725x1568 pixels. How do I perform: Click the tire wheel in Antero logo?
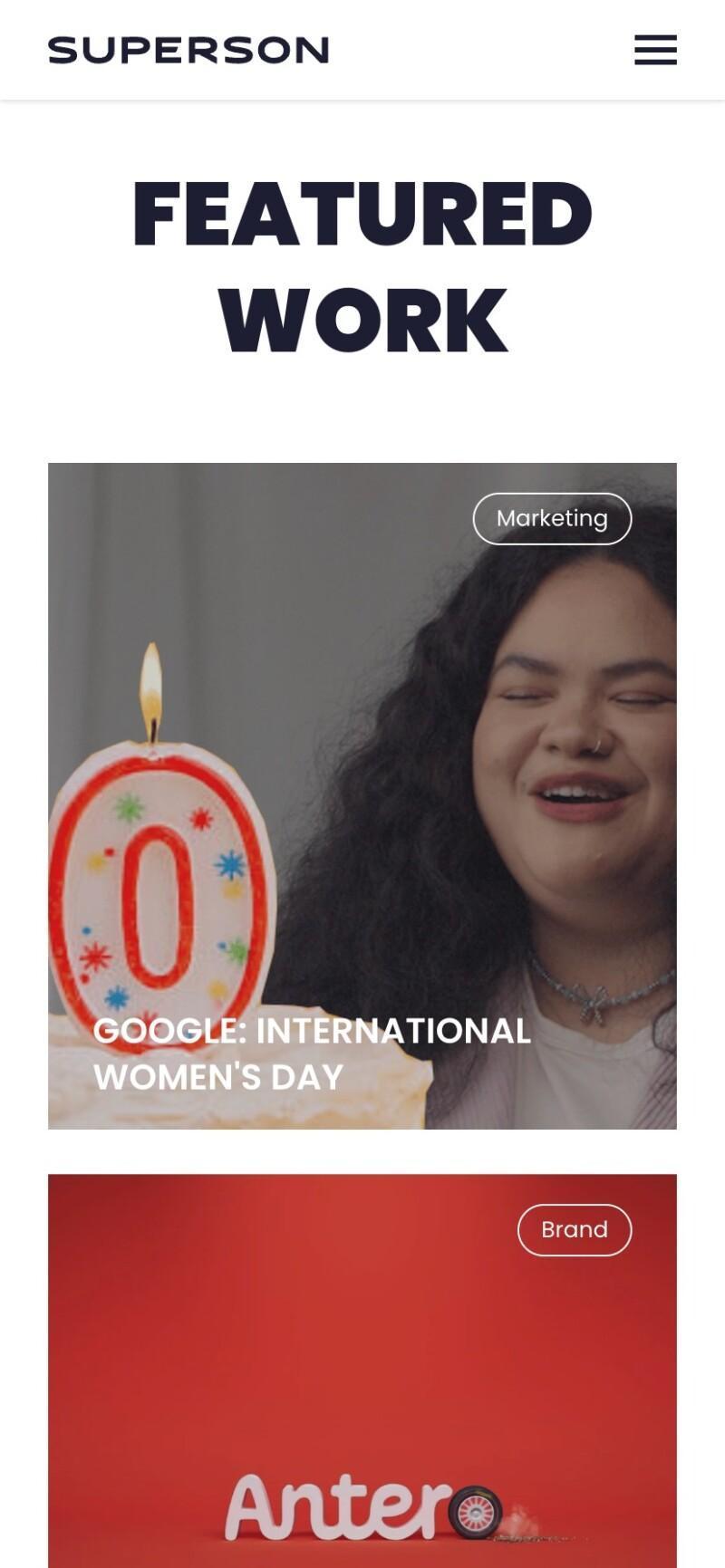pos(475,1512)
